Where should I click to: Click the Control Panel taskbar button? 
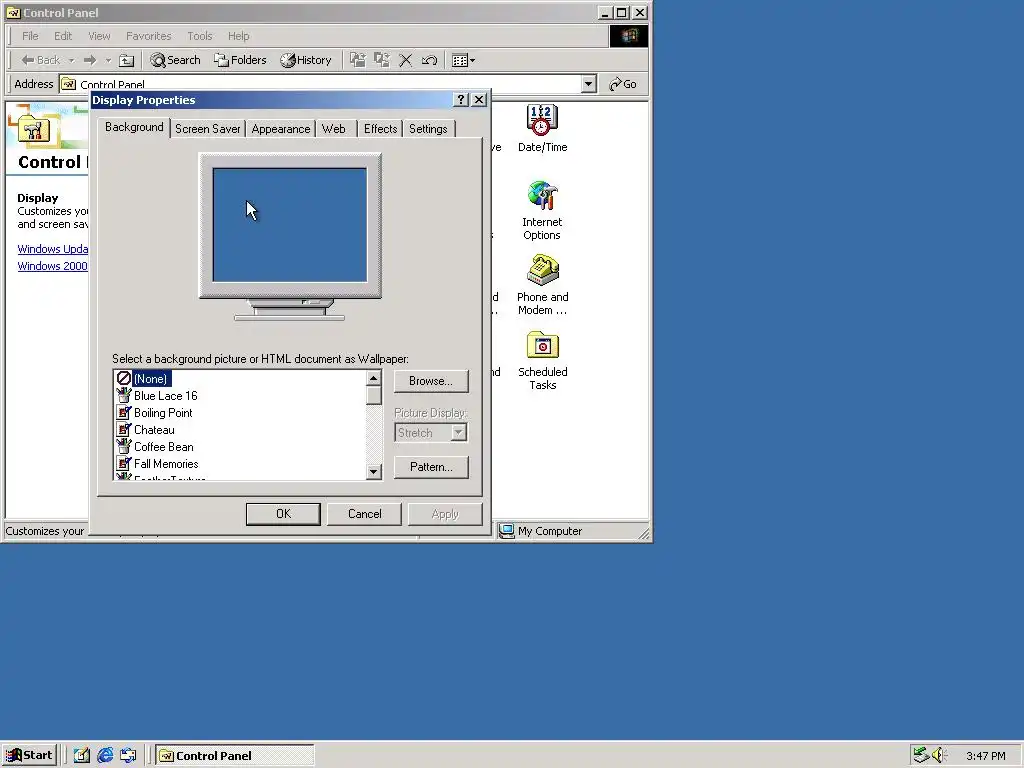(235, 756)
